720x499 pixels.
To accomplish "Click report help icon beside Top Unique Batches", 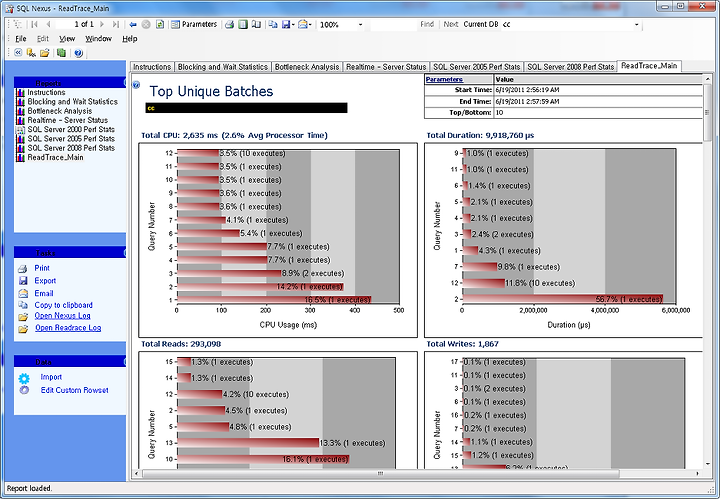I will coord(136,84).
